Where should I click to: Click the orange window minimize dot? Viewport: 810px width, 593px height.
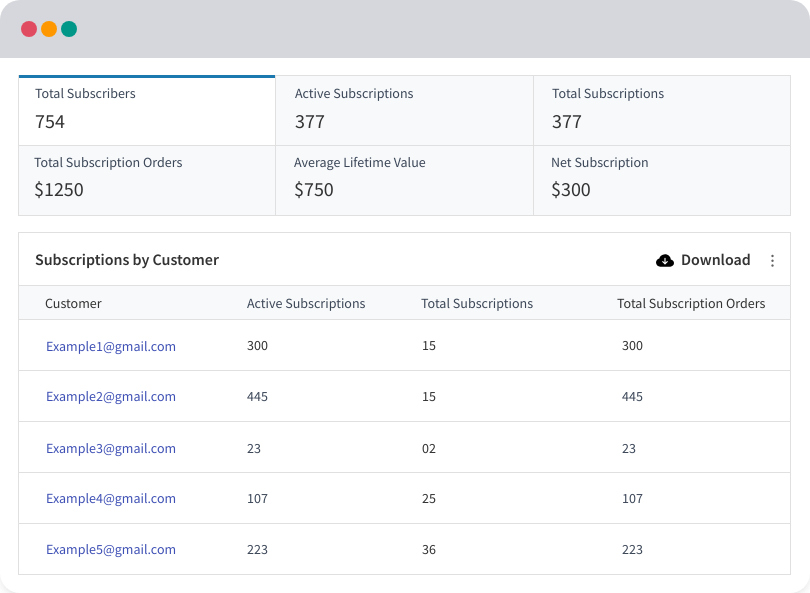[49, 29]
